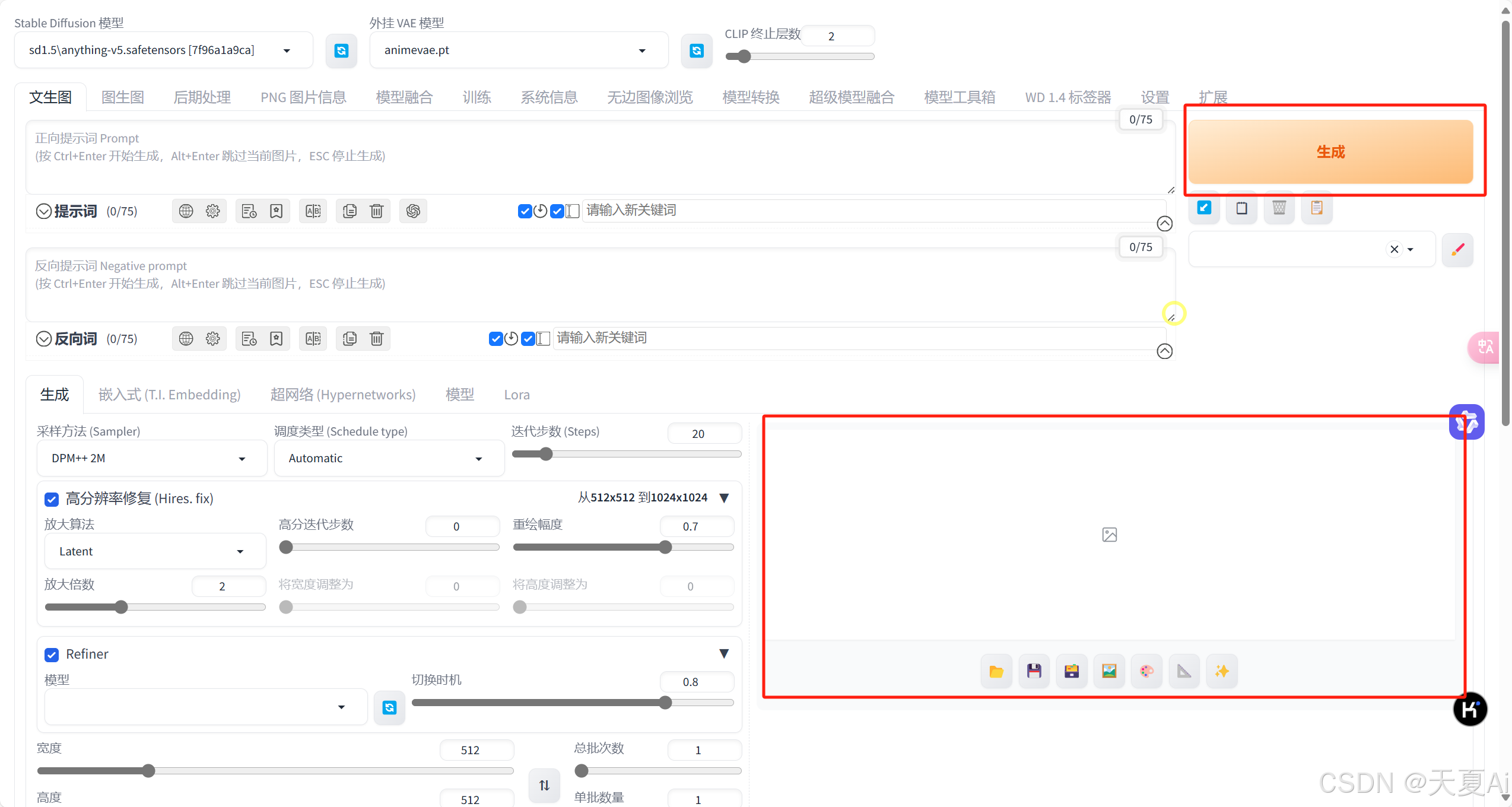Open the DPM++ 2M sampler dropdown
Screen dimensions: 1512x807
point(151,459)
